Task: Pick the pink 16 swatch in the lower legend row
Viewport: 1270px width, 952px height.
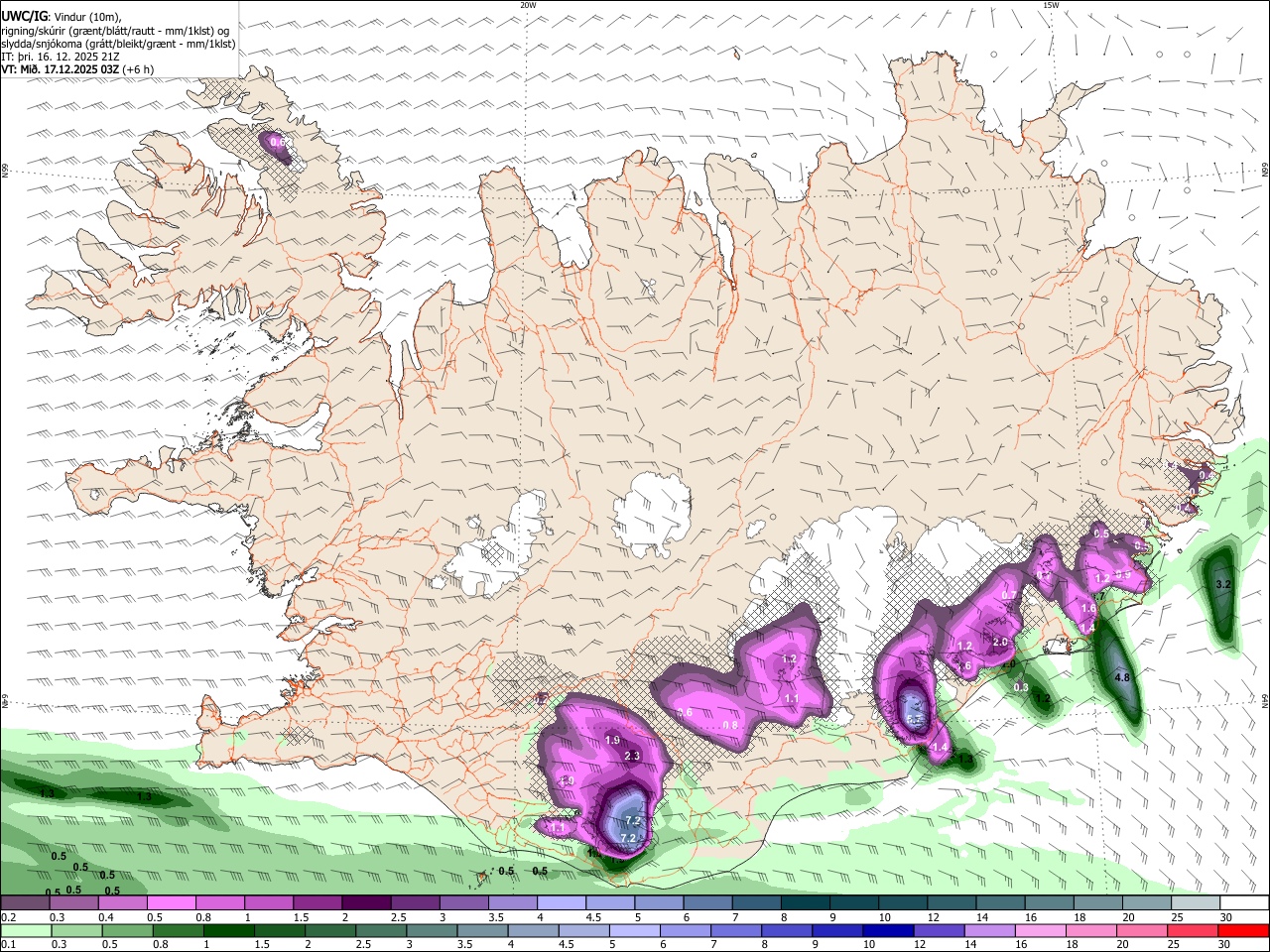Action: click(x=1040, y=930)
